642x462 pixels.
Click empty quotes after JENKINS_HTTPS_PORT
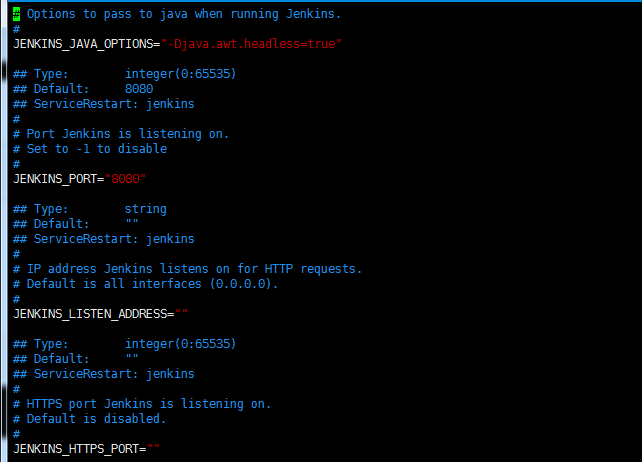[x=153, y=449]
